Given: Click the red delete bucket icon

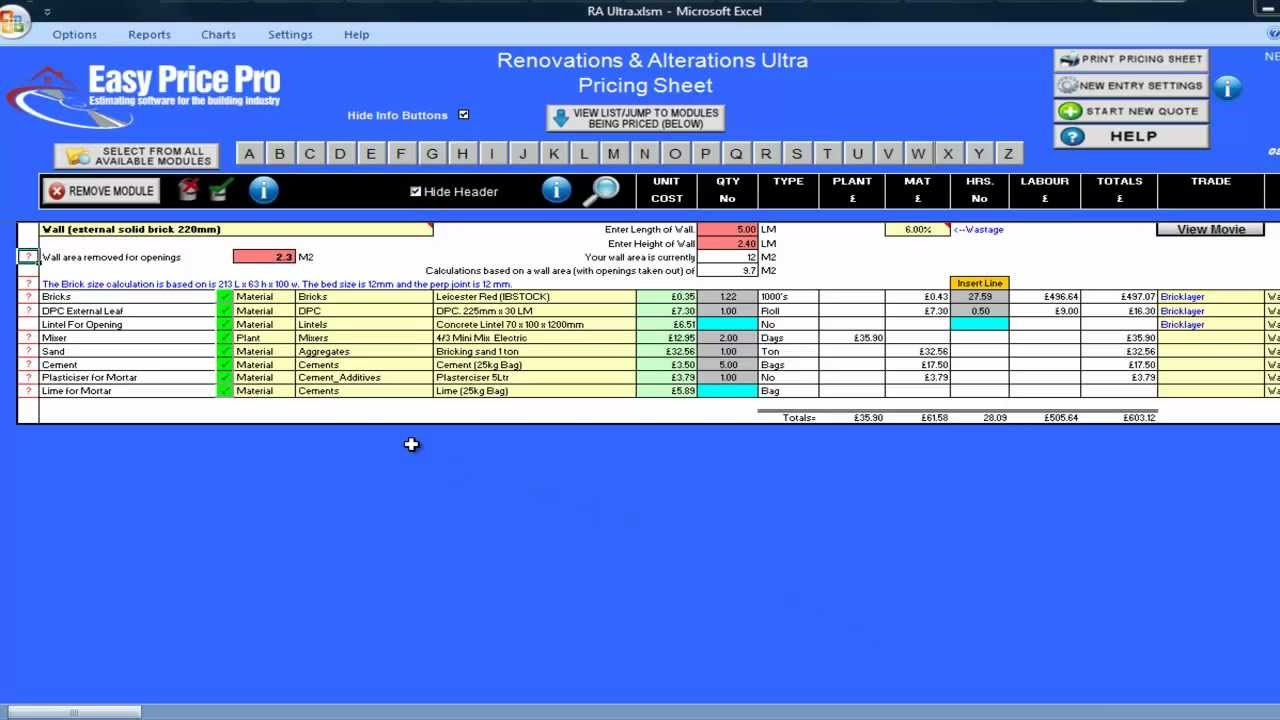Looking at the screenshot, I should [x=188, y=190].
